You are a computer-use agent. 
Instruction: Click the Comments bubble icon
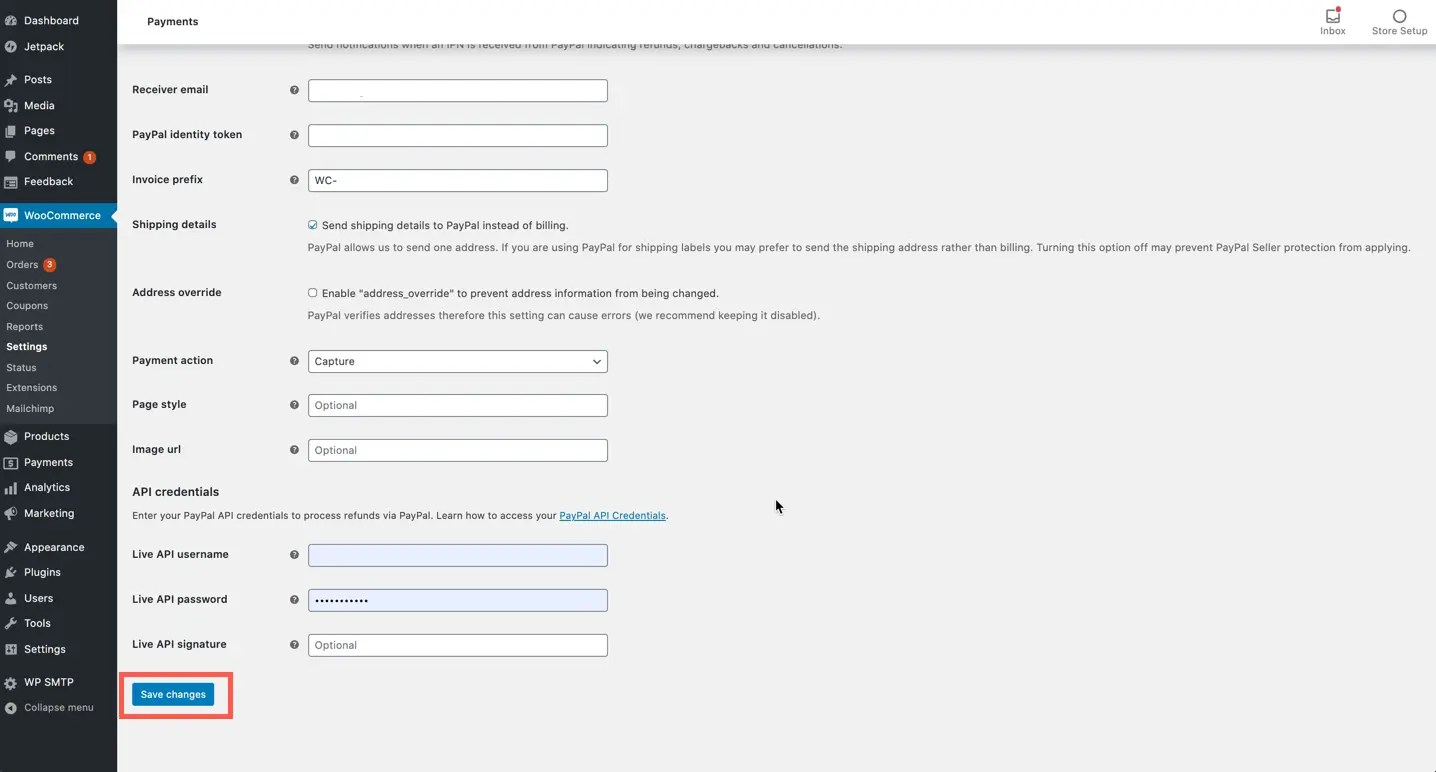11,157
